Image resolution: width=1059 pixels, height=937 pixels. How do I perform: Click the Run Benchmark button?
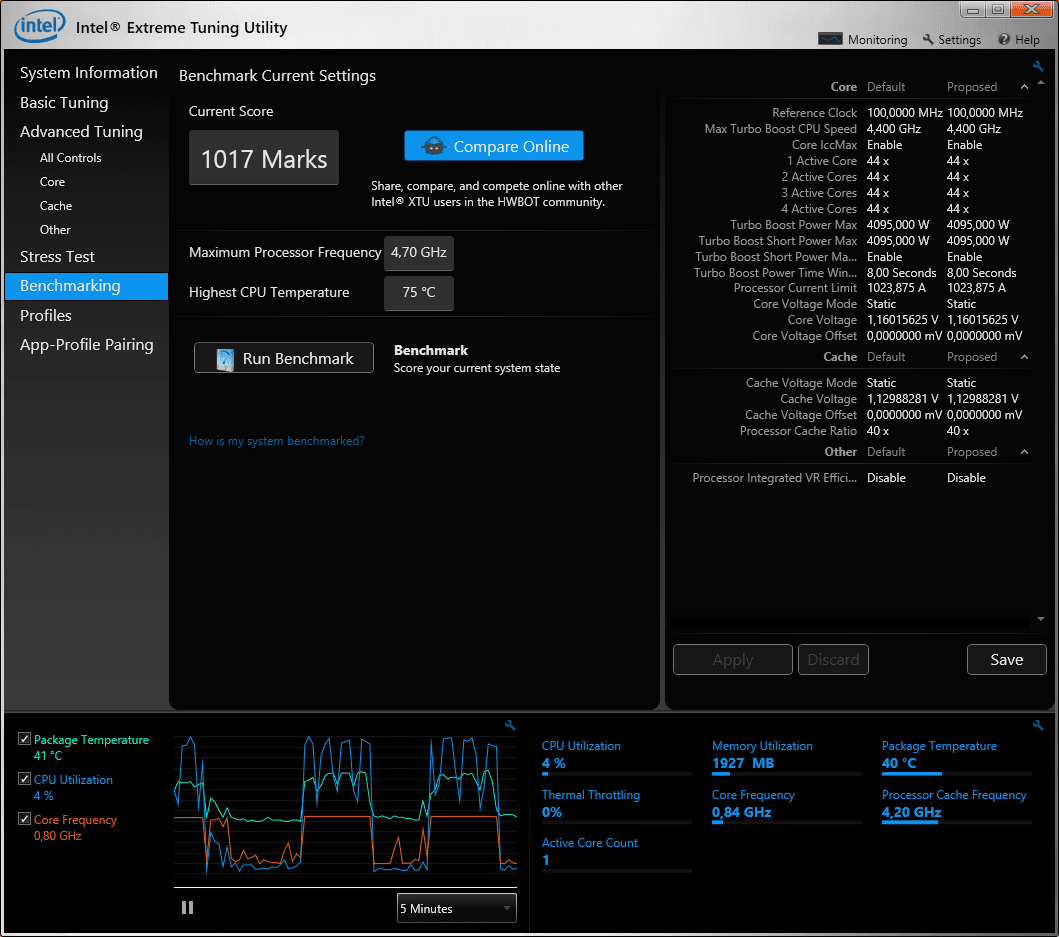[x=284, y=358]
